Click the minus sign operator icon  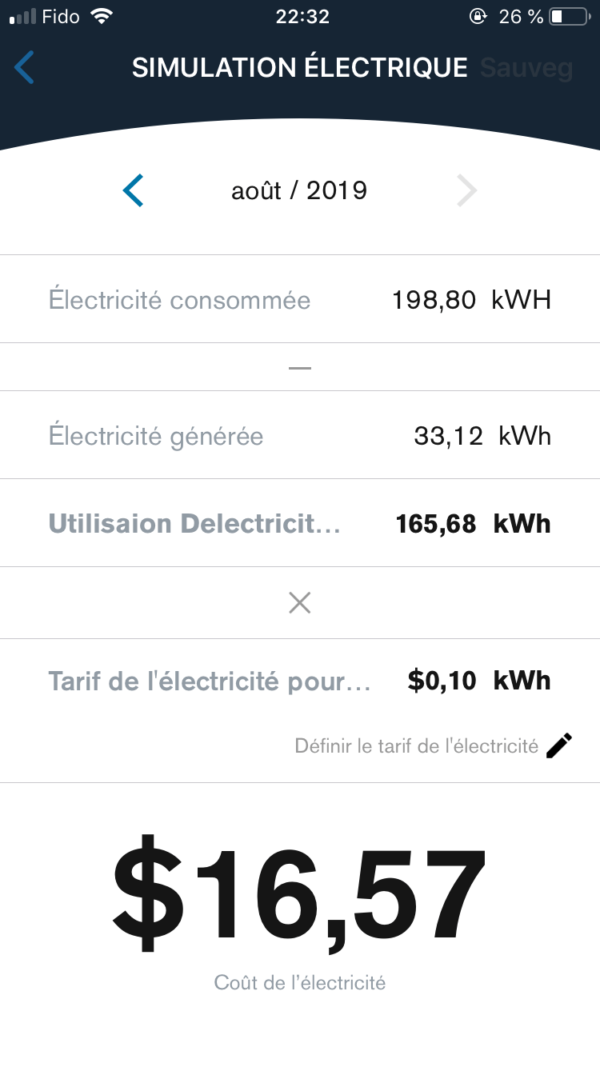point(300,368)
